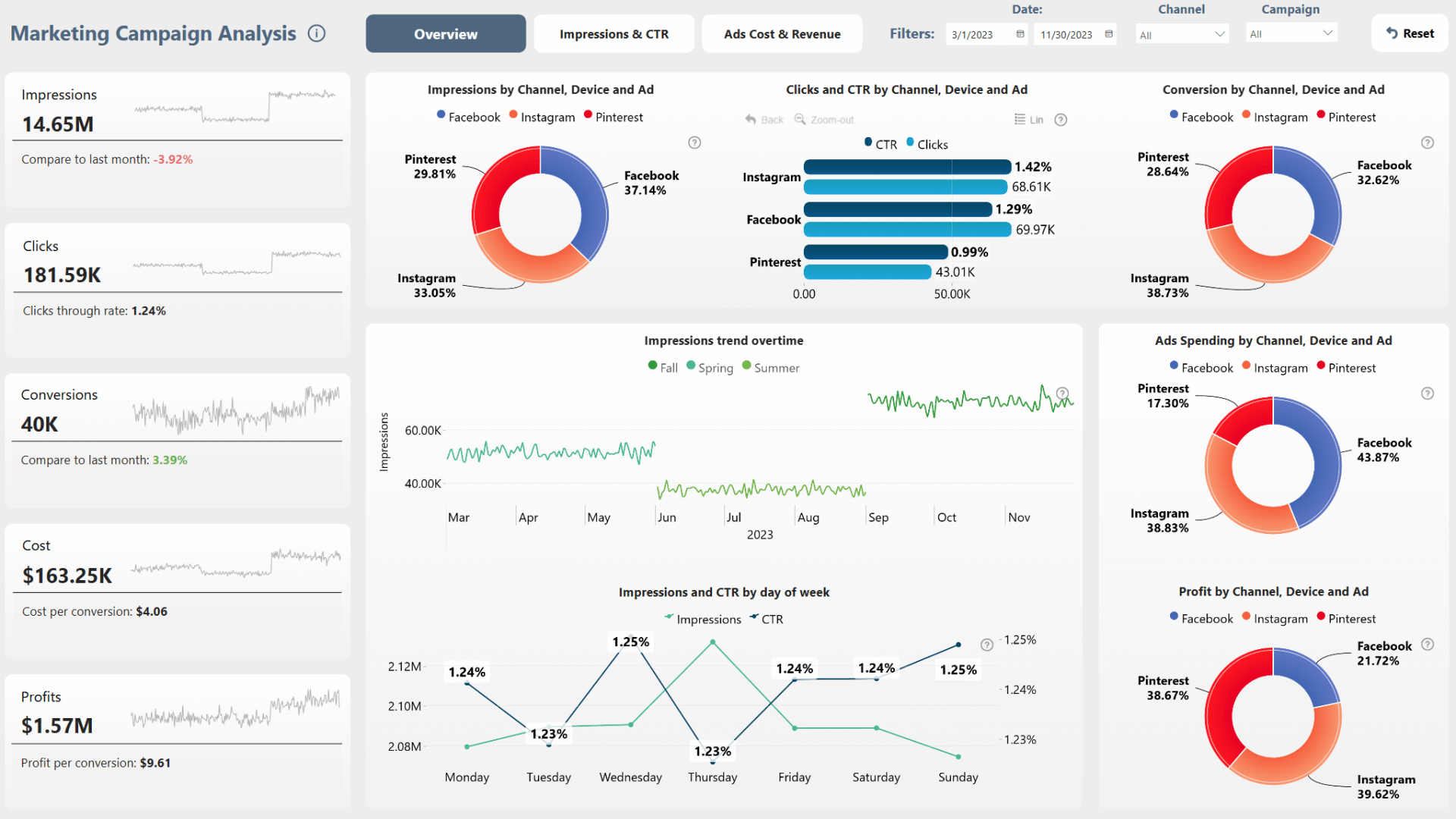This screenshot has width=1456, height=819.
Task: Open the help question mark on Ads Spending chart
Action: pos(1426,394)
